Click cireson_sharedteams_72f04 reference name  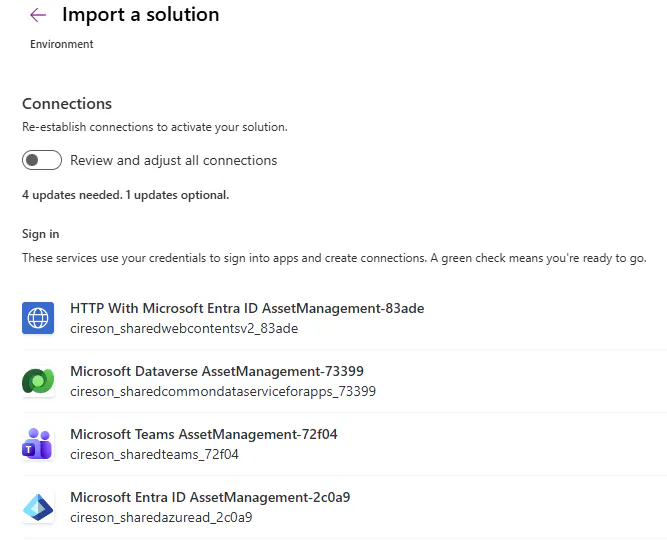click(154, 454)
